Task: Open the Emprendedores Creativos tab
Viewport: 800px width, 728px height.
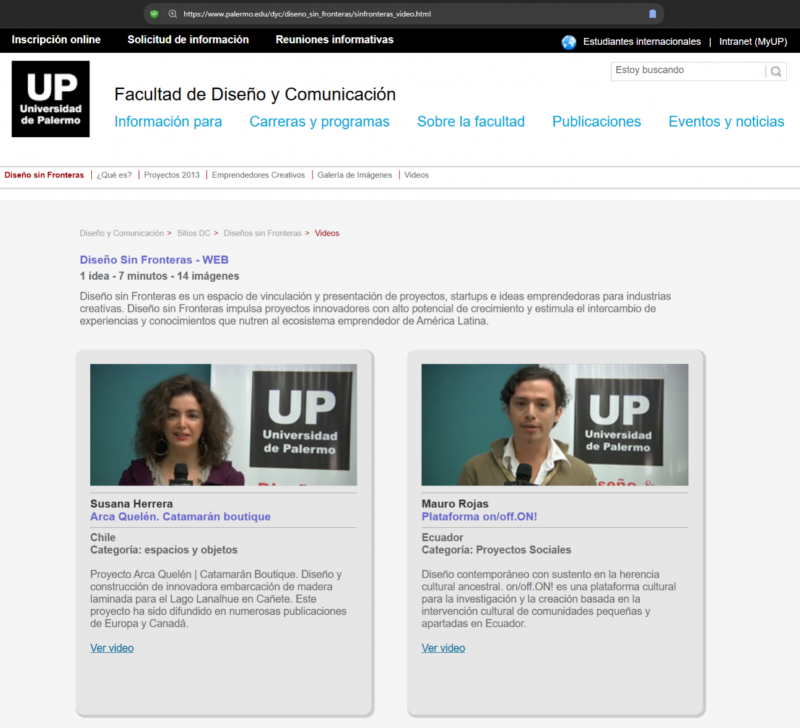Action: [x=258, y=175]
